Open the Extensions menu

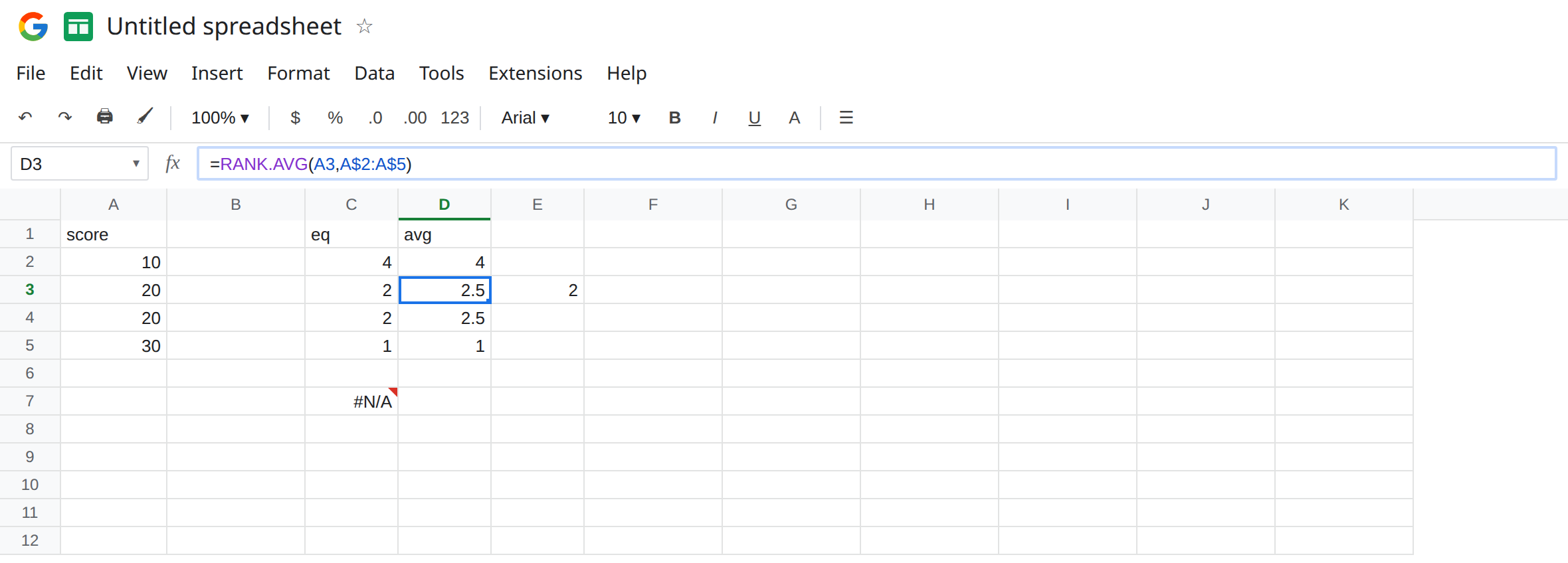535,73
